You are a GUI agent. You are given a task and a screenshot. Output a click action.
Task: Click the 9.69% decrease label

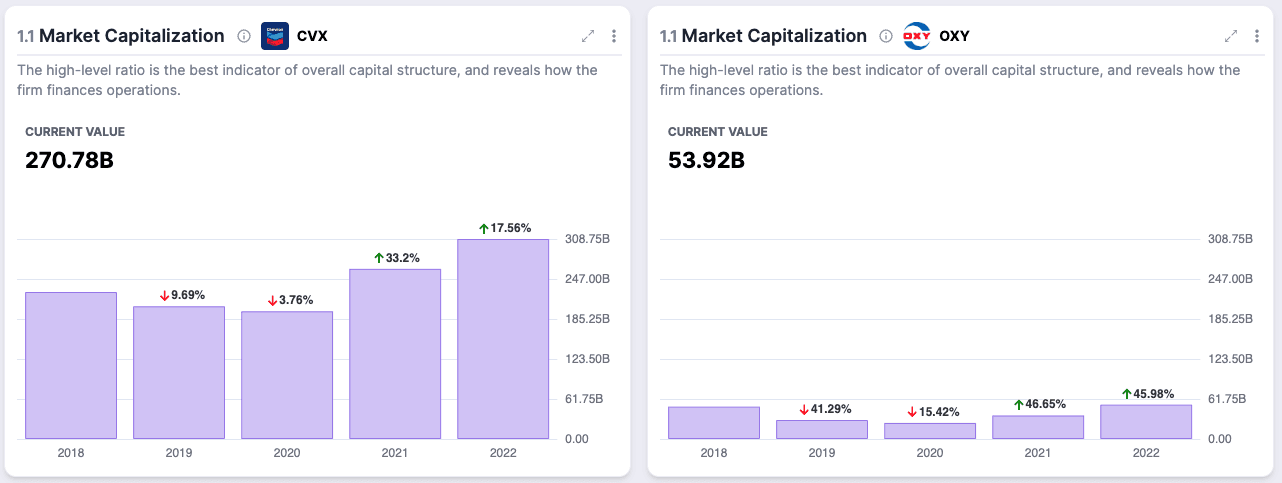coord(182,295)
